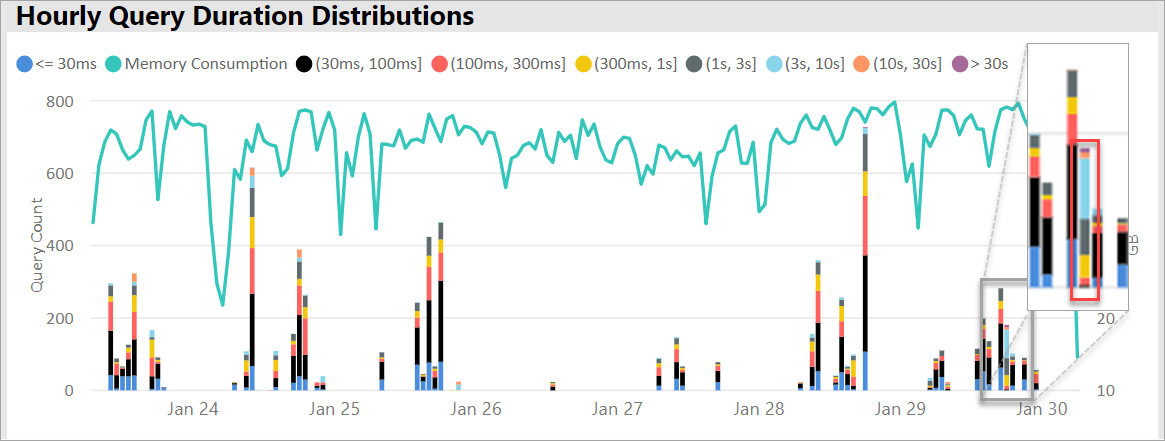Image resolution: width=1165 pixels, height=441 pixels.
Task: Click the 'Jan 29' x-axis label
Action: [x=899, y=408]
